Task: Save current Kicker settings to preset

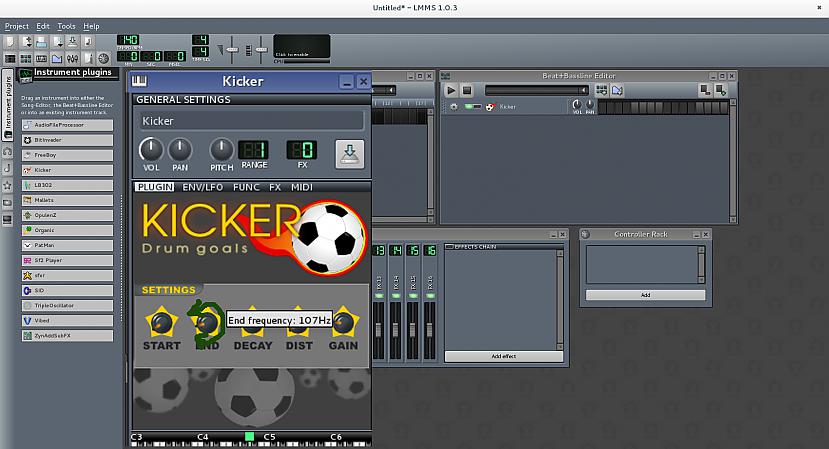Action: pyautogui.click(x=349, y=154)
